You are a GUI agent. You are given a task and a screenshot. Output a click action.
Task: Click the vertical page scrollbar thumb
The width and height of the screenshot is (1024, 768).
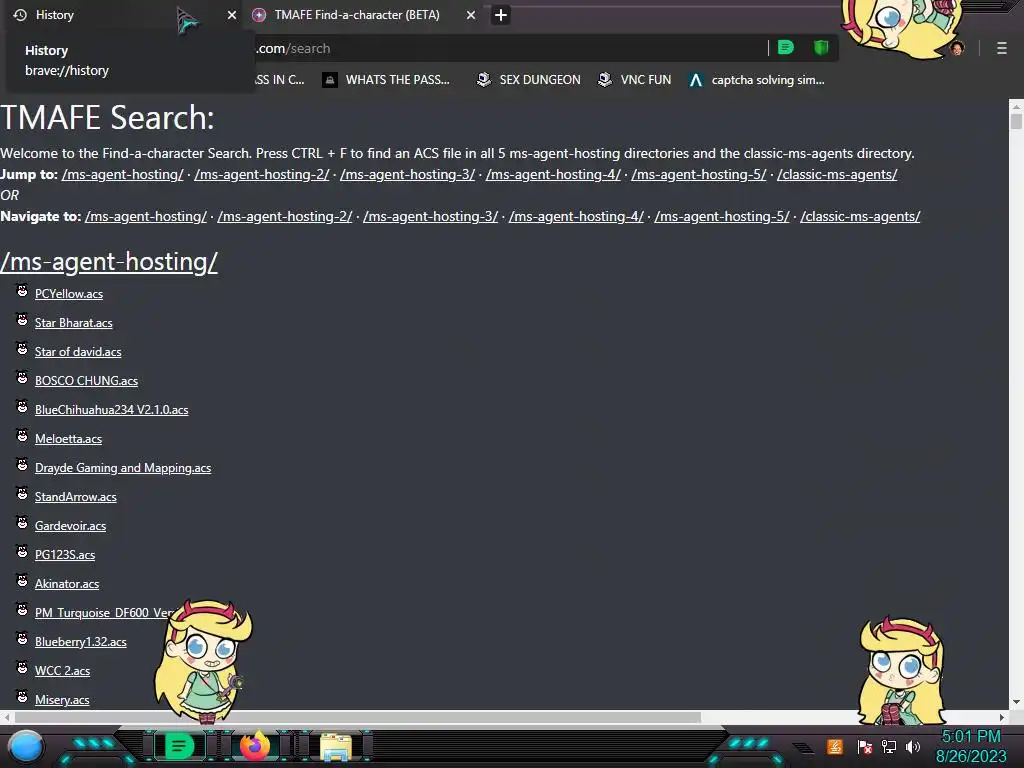[1016, 121]
